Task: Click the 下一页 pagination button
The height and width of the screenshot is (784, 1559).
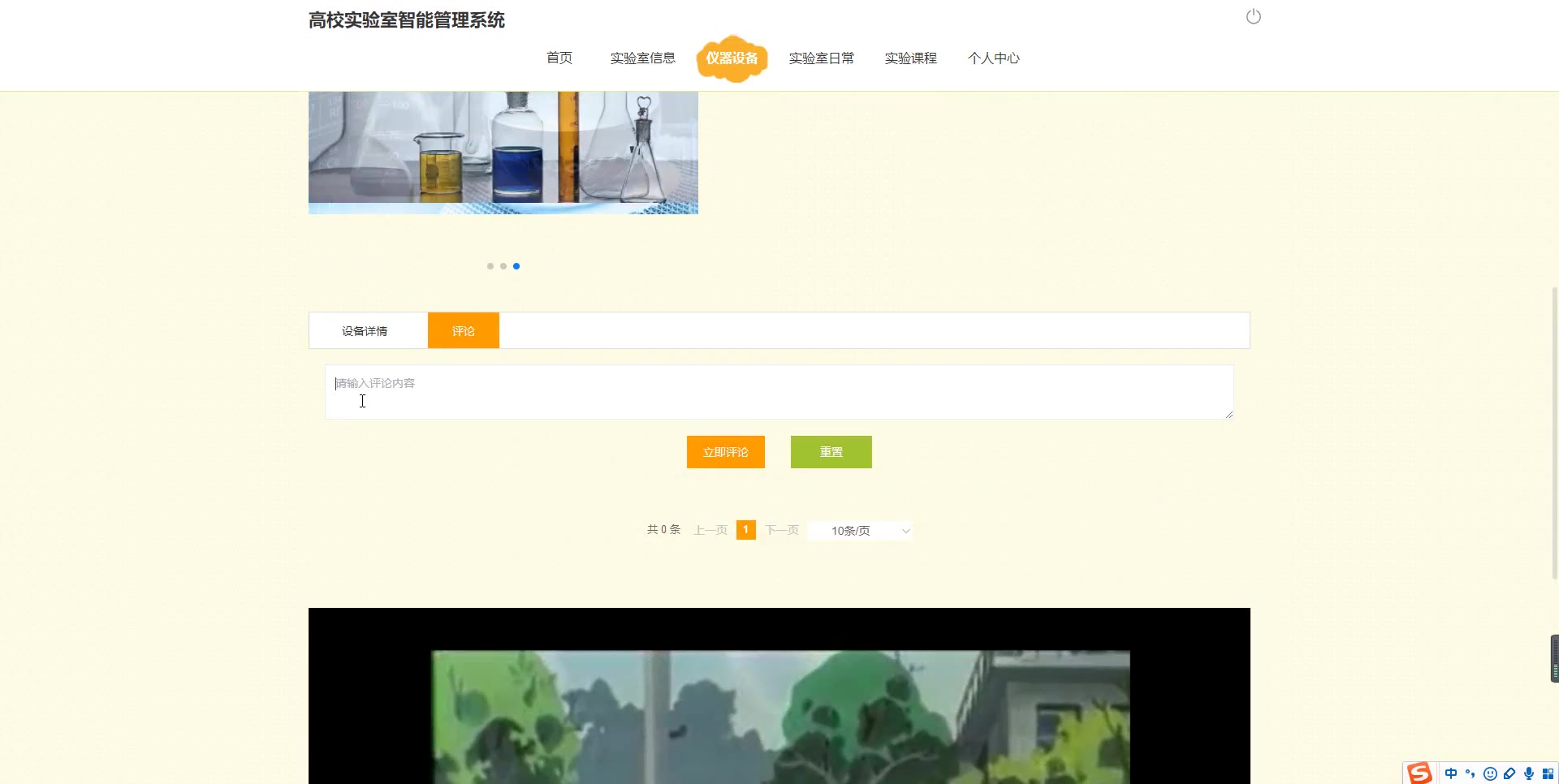Action: 782,530
